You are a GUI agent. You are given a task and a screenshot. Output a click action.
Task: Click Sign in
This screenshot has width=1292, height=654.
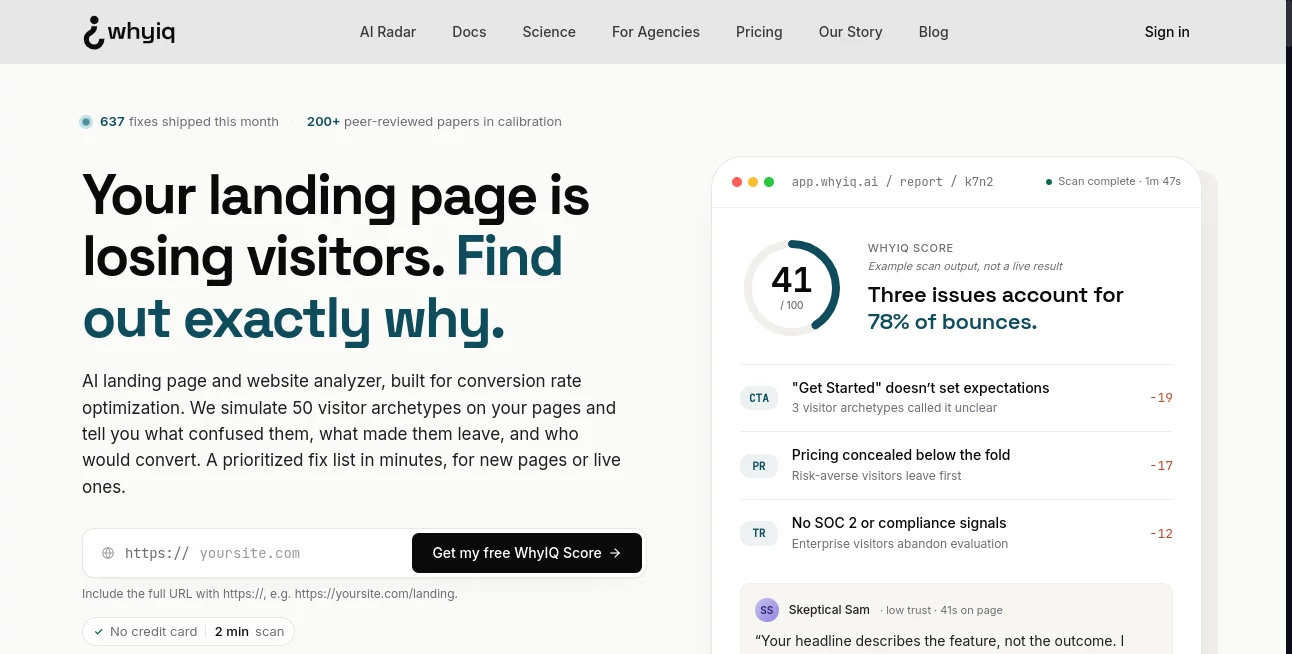(x=1167, y=32)
